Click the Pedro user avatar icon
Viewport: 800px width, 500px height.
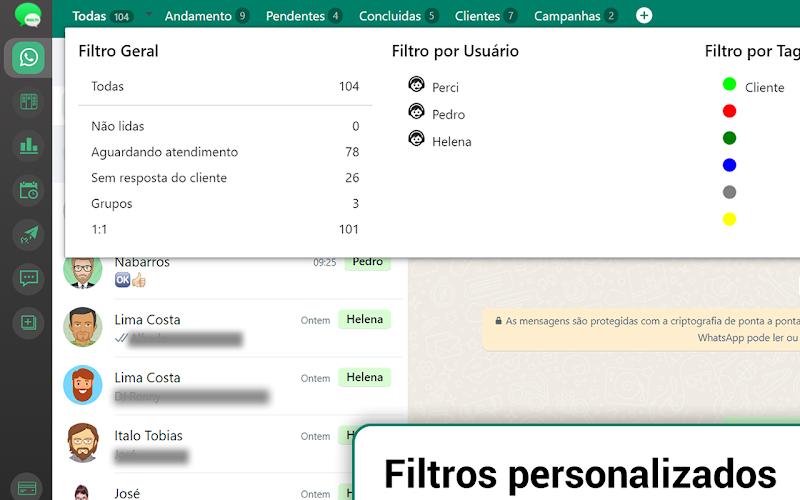tap(416, 111)
